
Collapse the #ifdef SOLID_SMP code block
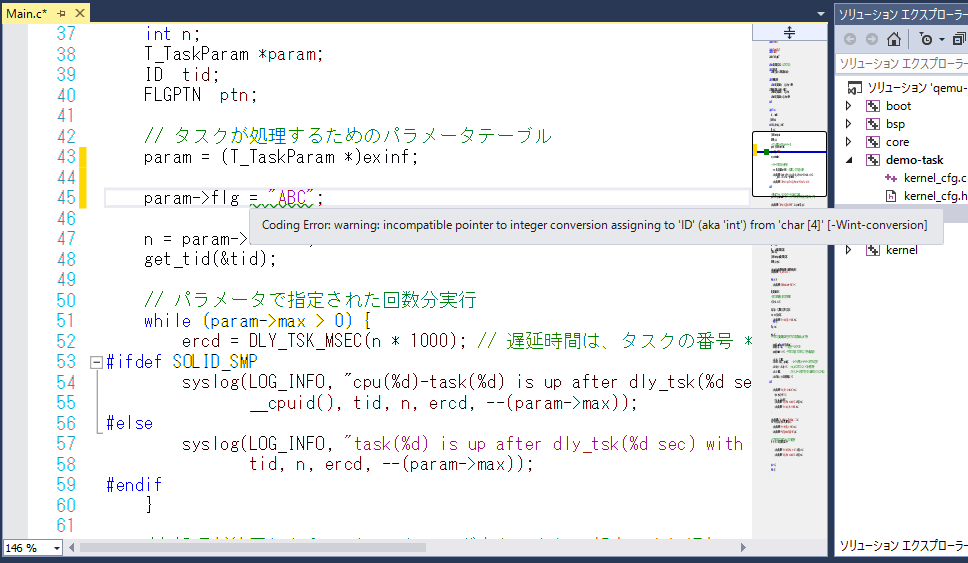tap(95, 362)
